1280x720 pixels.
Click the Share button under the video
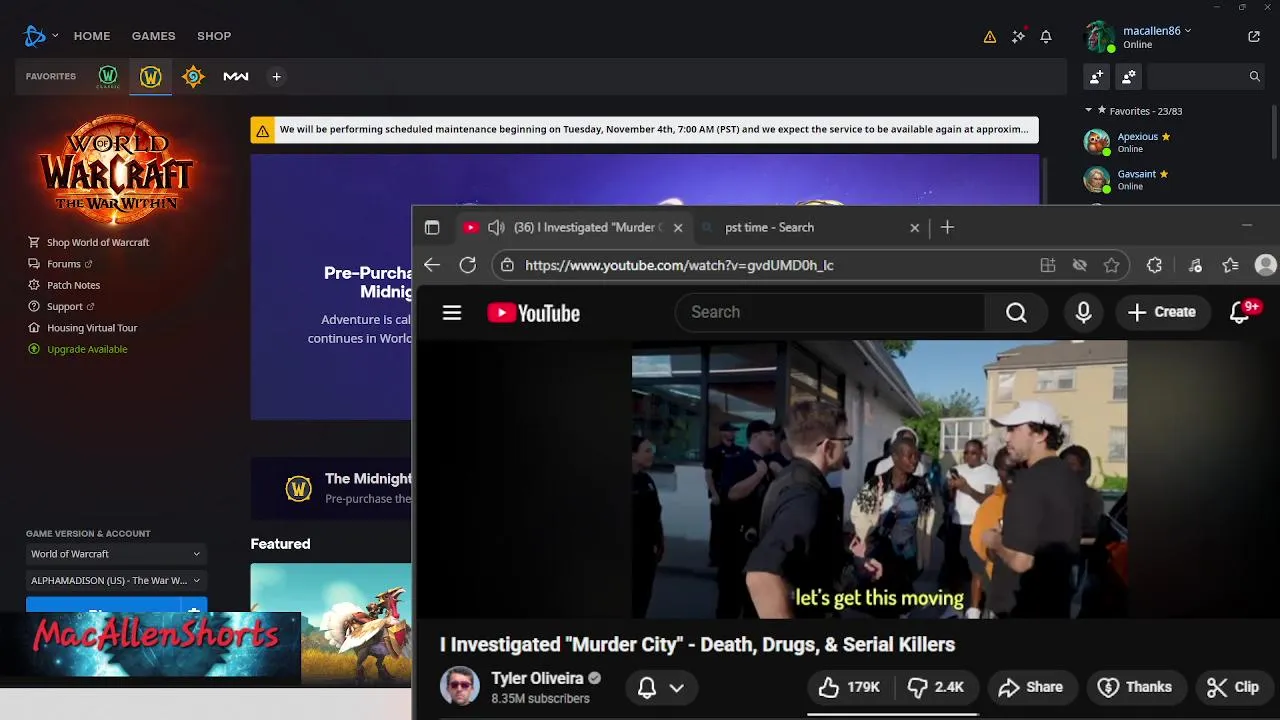coord(1031,688)
